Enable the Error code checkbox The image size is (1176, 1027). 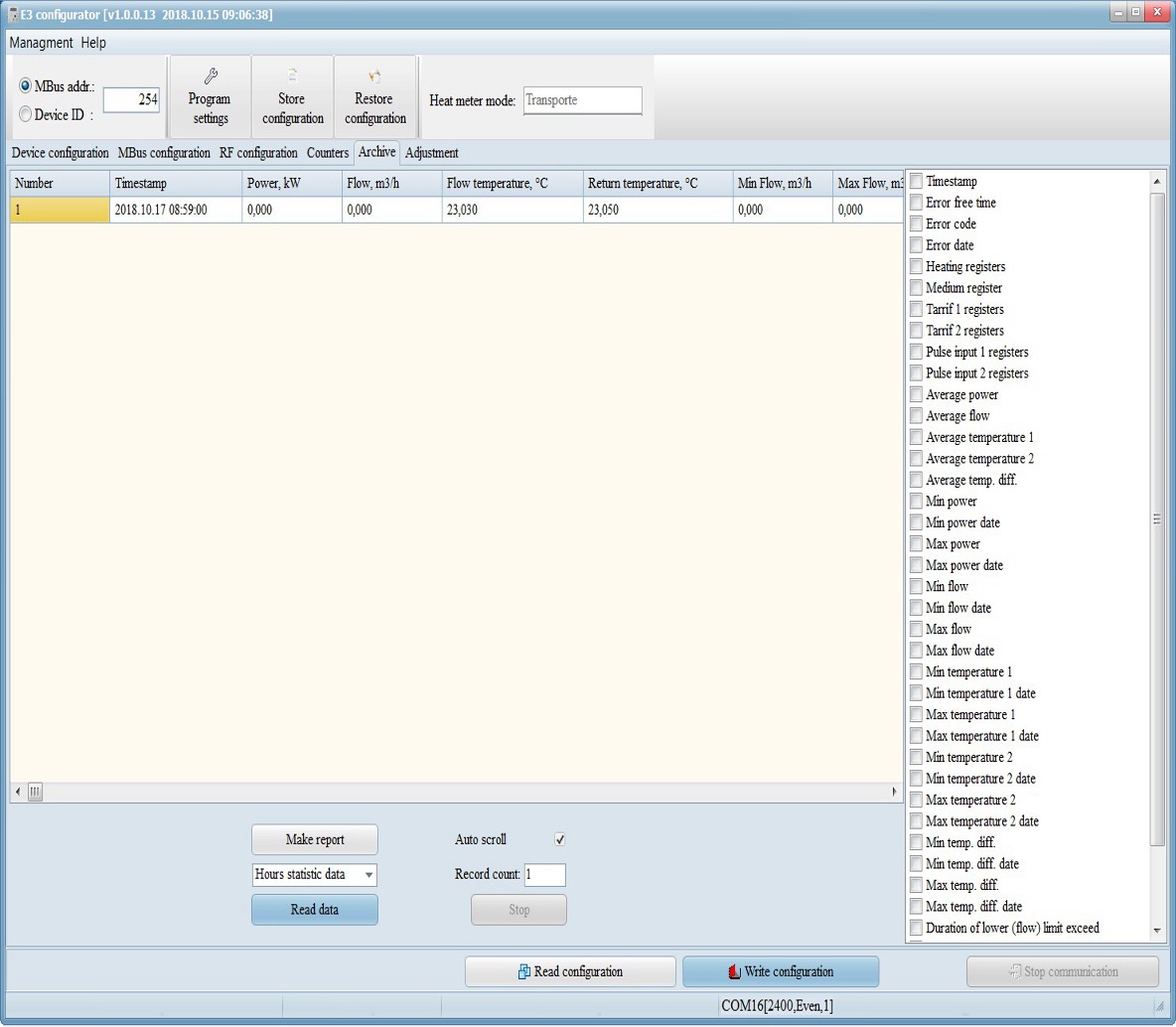[916, 224]
